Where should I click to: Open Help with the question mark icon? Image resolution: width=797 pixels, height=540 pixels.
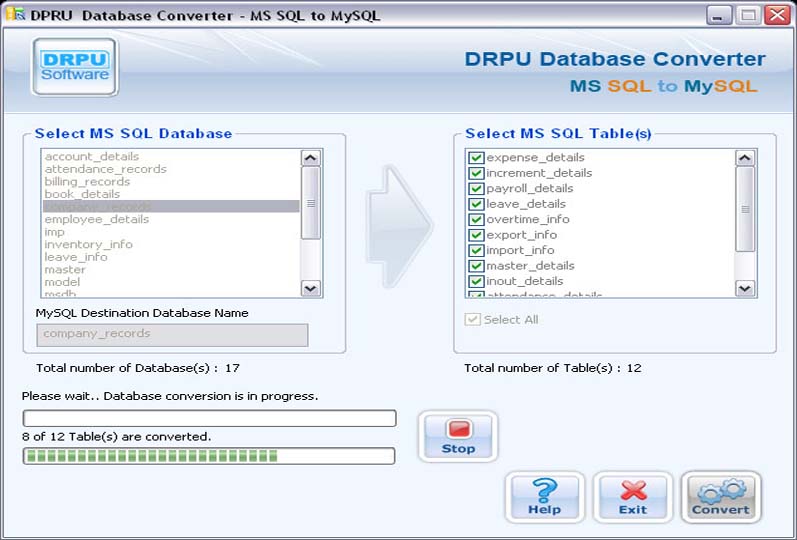click(544, 497)
